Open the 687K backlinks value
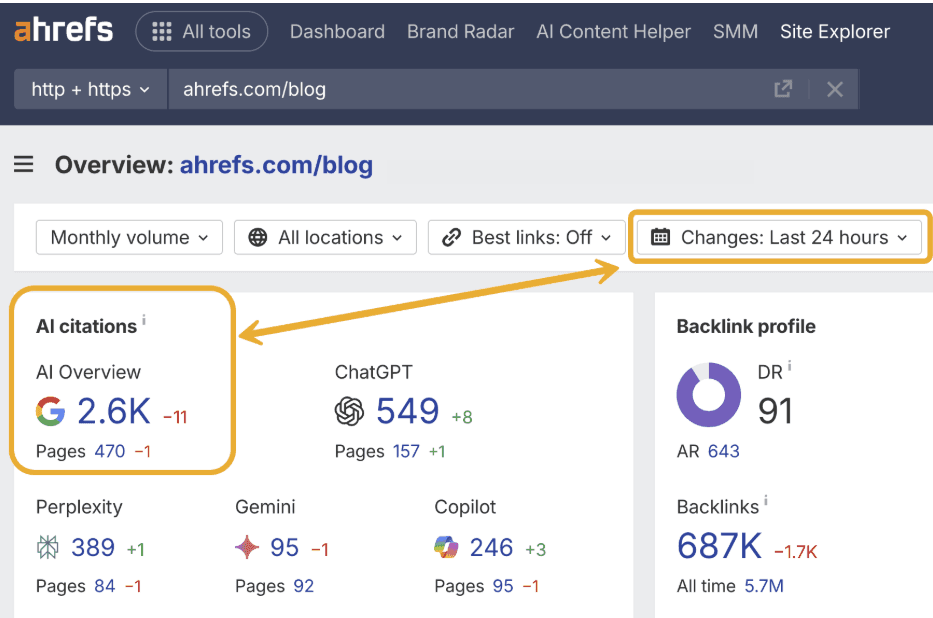 pyautogui.click(x=719, y=546)
